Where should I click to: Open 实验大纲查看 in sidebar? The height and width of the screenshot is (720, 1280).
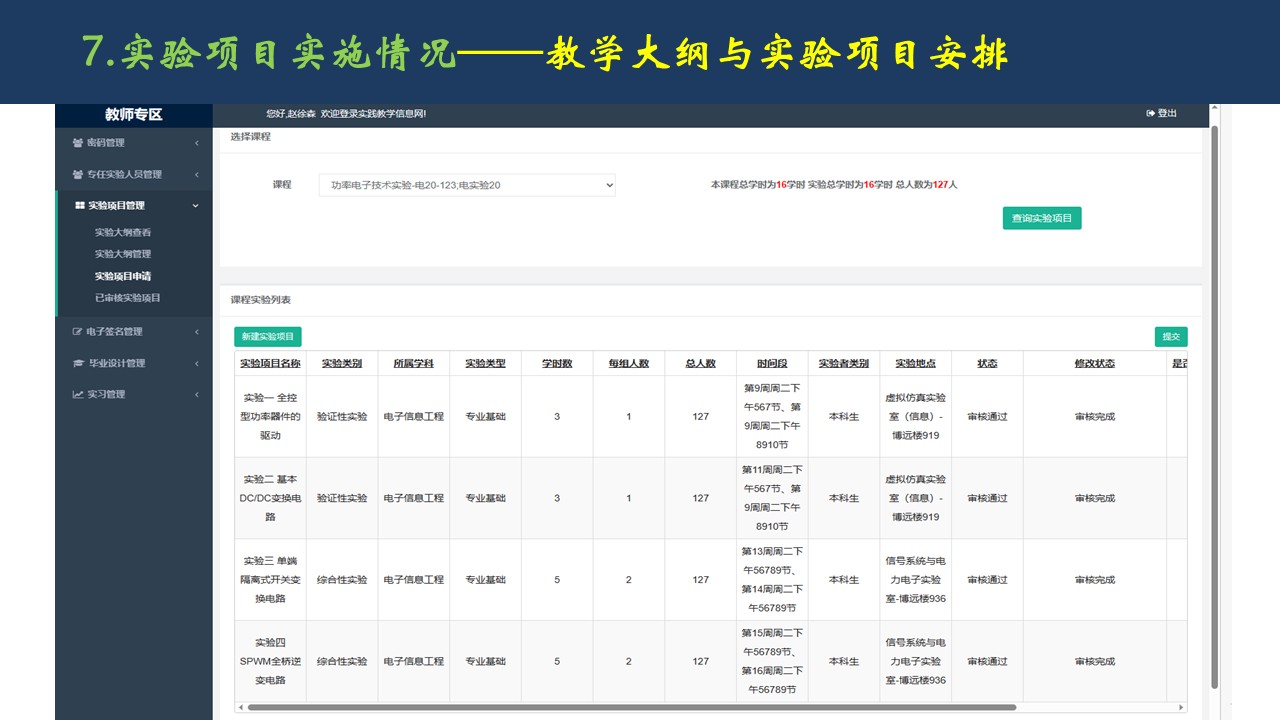[x=123, y=232]
